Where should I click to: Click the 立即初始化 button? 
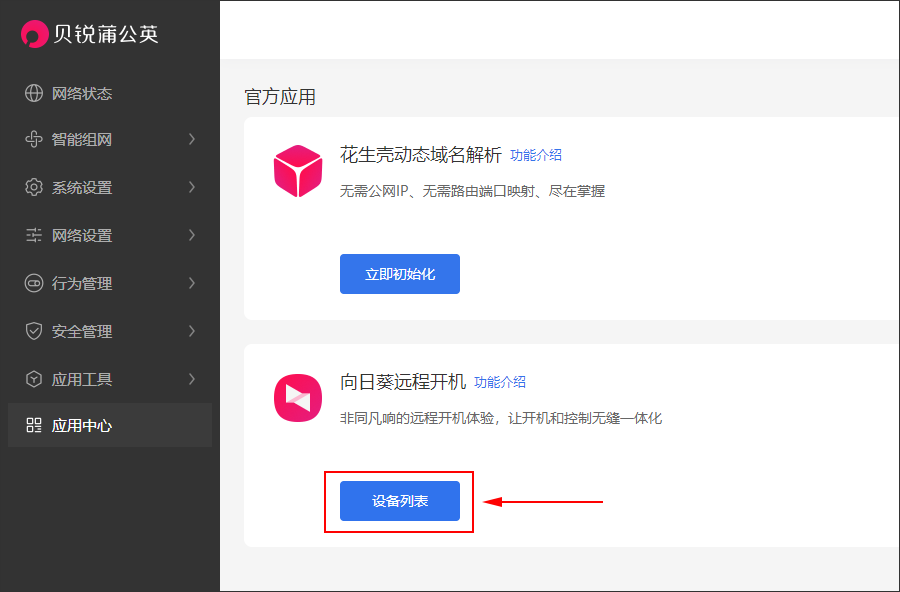point(399,274)
